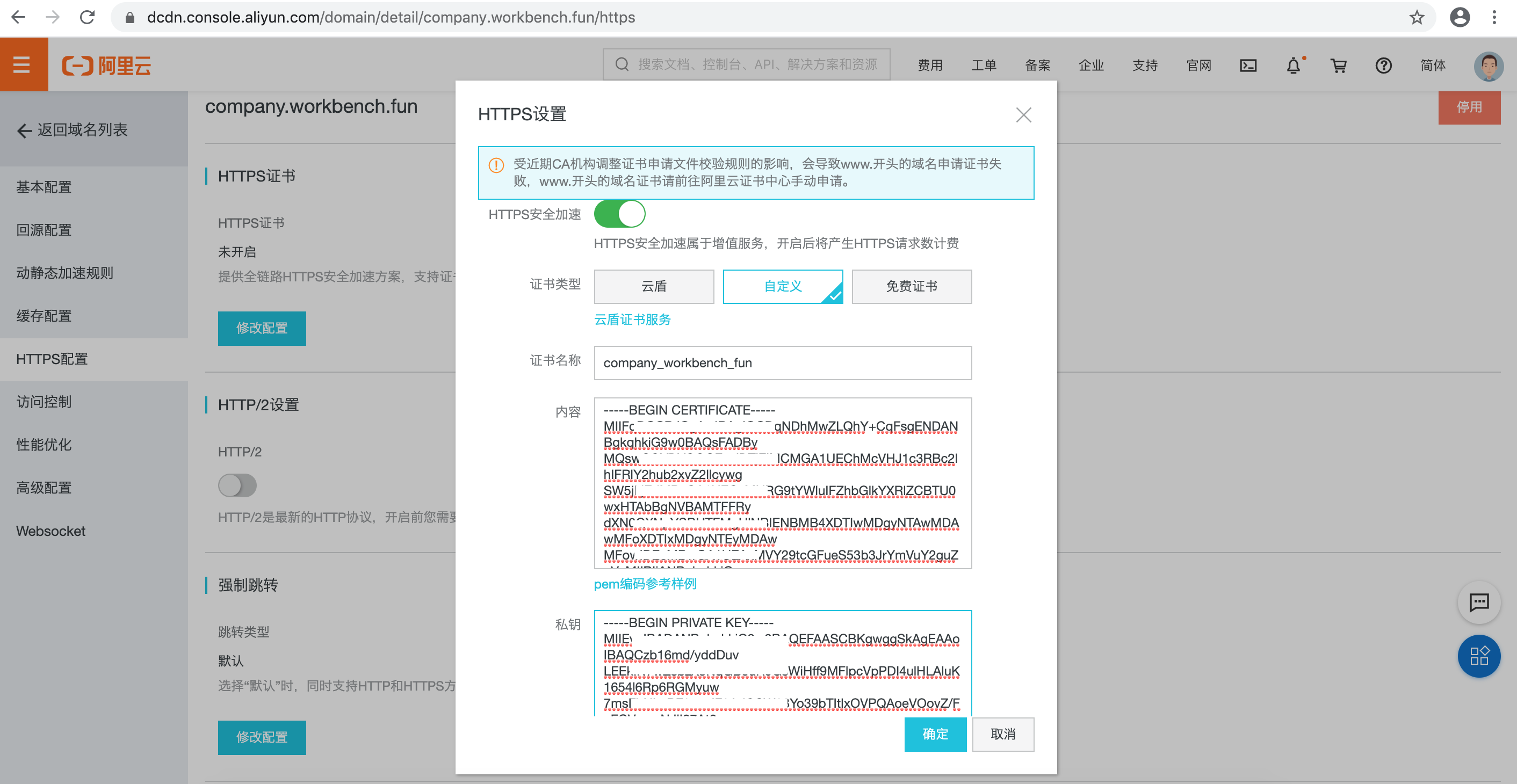This screenshot has width=1517, height=784.
Task: Click the 私钥 private key textarea
Action: (x=783, y=663)
